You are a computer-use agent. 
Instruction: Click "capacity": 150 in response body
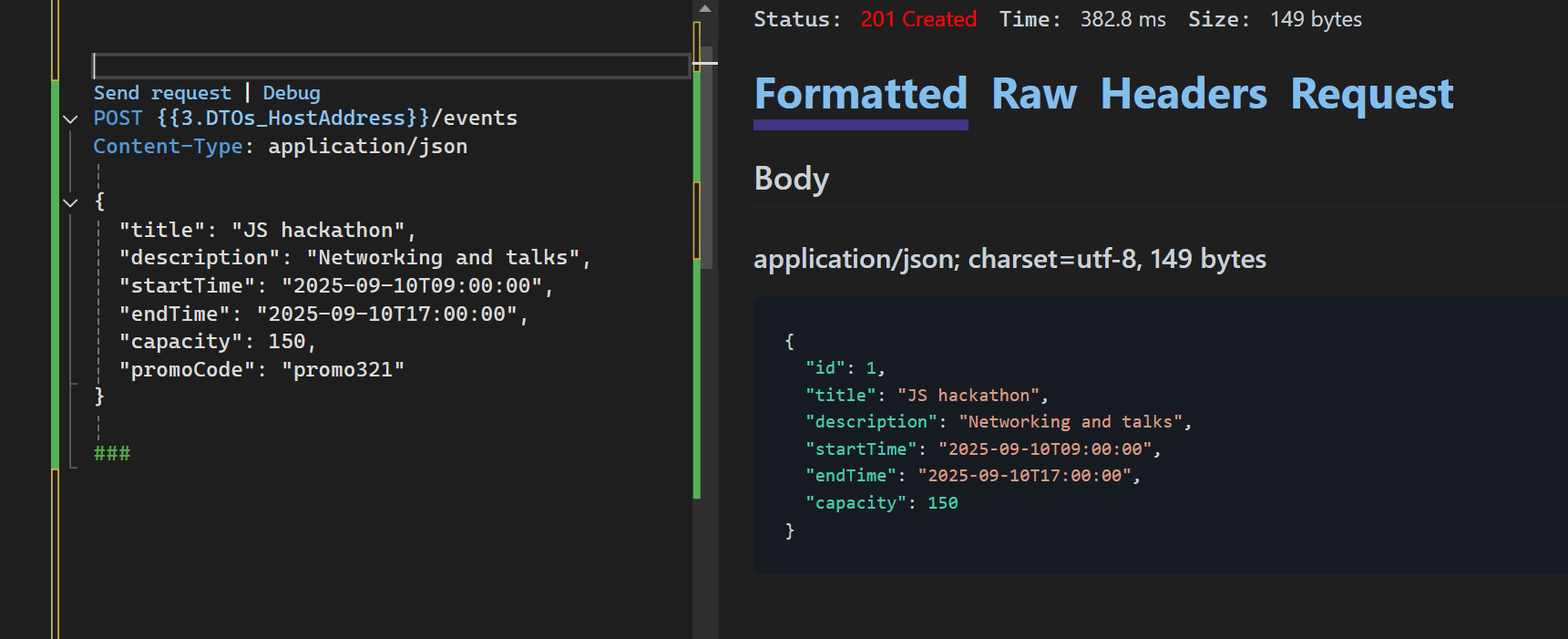coord(882,503)
